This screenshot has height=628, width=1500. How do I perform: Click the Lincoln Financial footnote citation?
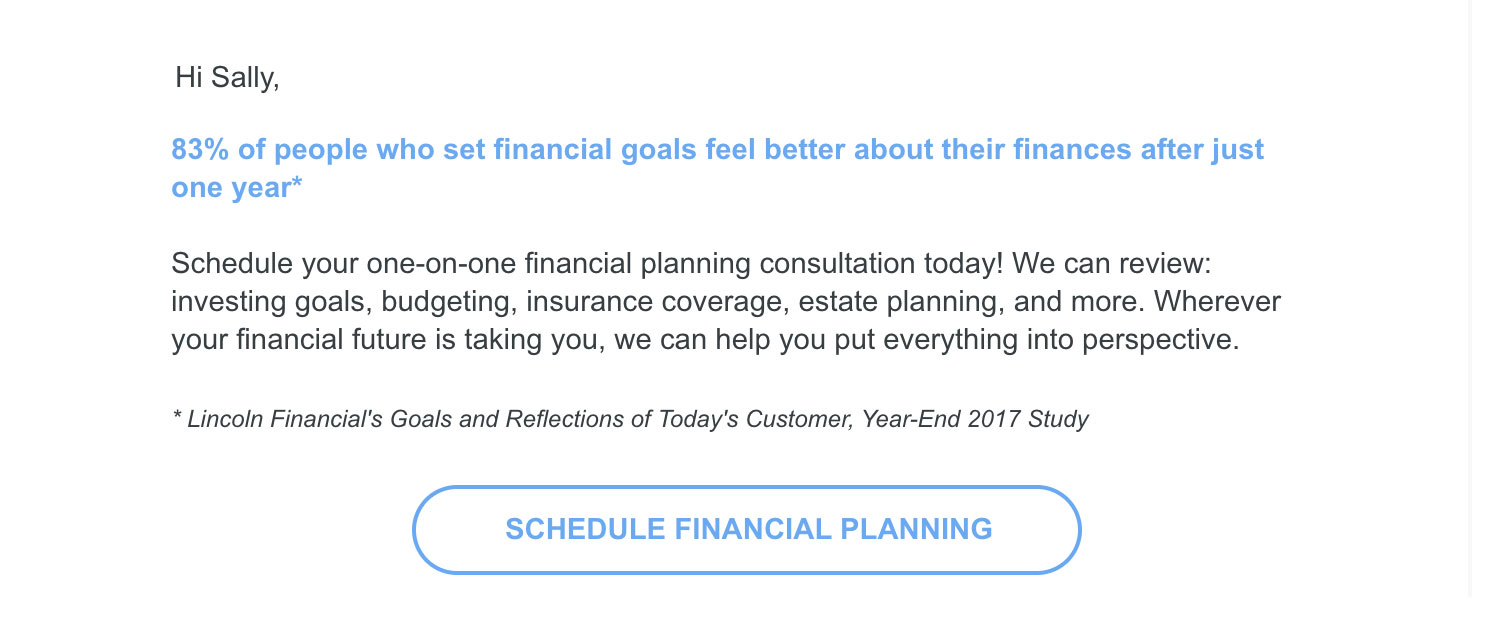(631, 419)
